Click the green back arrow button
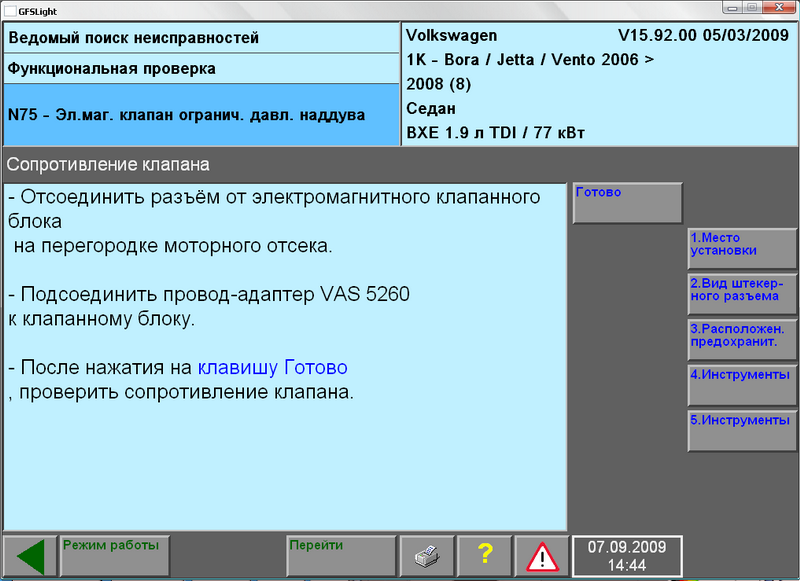This screenshot has width=800, height=581. (31, 556)
